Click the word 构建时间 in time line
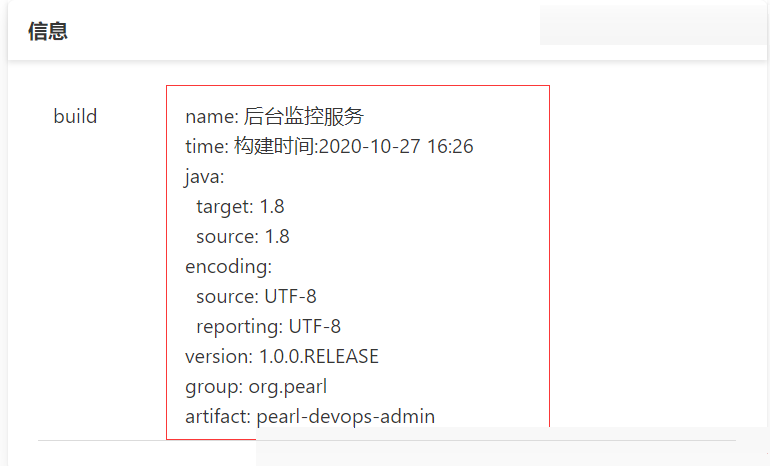This screenshot has height=466, width=770. 274,146
